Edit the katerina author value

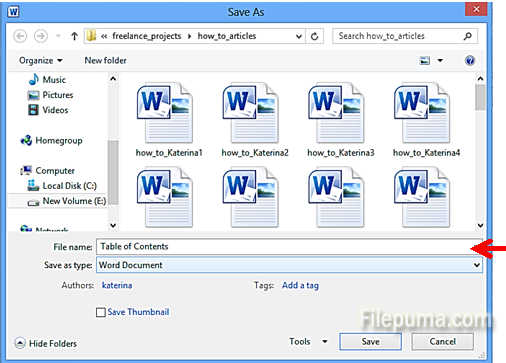click(117, 285)
